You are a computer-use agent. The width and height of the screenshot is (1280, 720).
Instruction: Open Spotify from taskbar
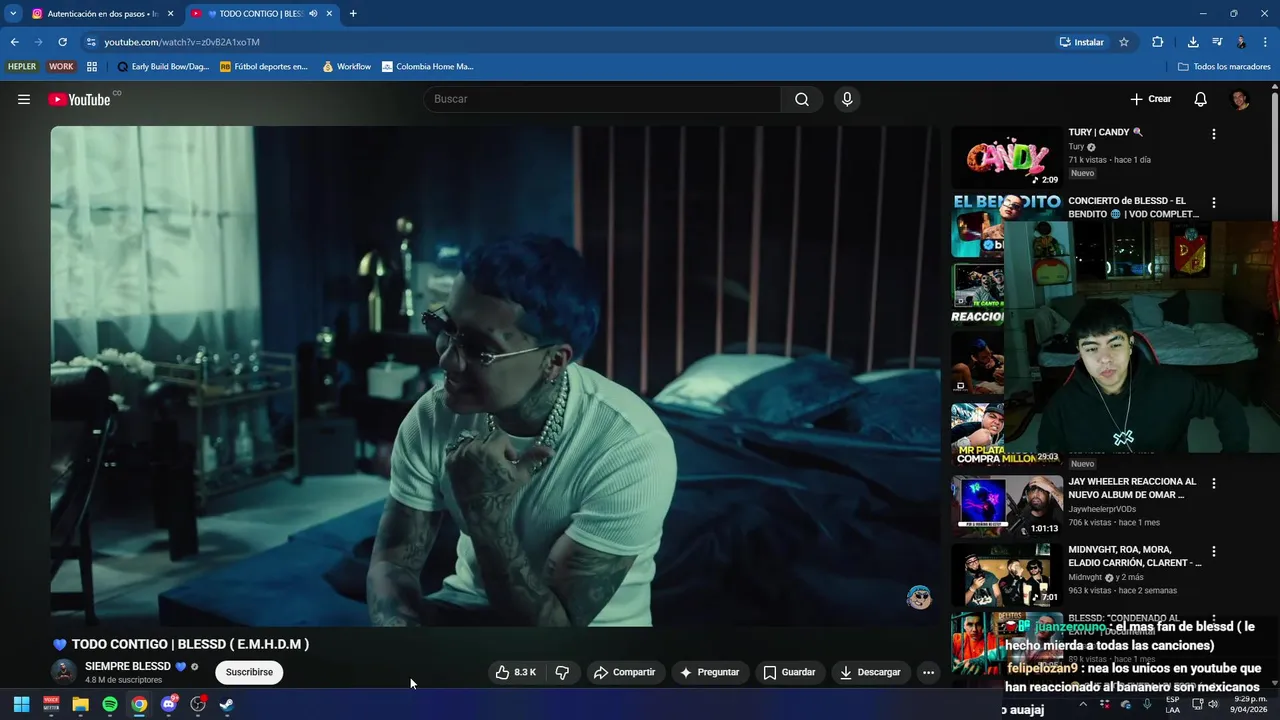pyautogui.click(x=110, y=704)
